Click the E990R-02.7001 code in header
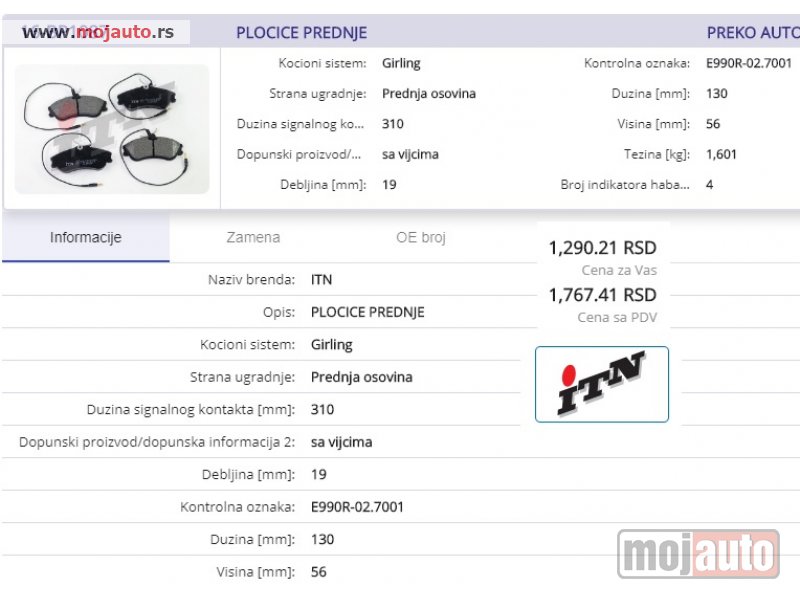Screen dimensions: 800x600 (748, 63)
